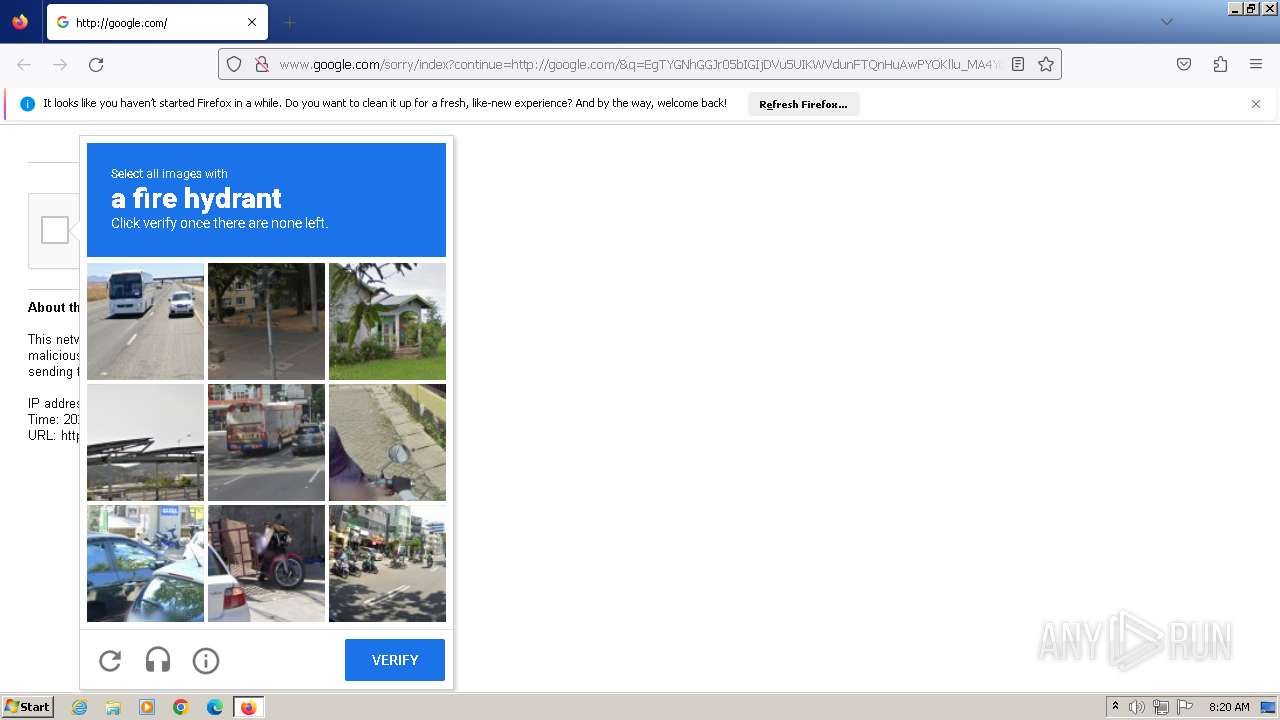Open a new tab

point(289,22)
